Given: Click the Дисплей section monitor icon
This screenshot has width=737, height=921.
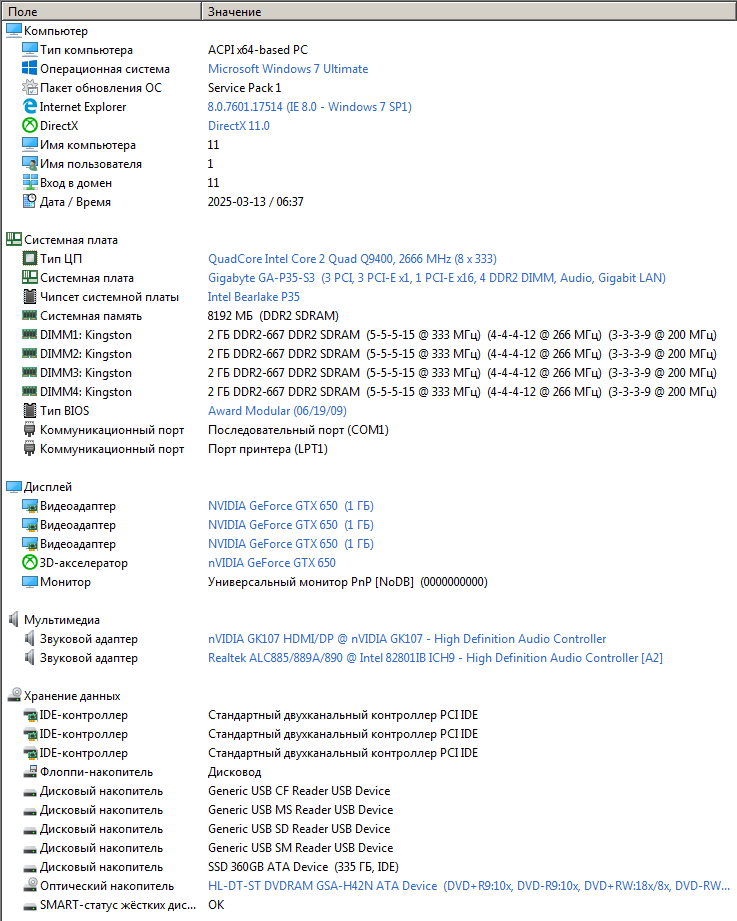Looking at the screenshot, I should [14, 486].
